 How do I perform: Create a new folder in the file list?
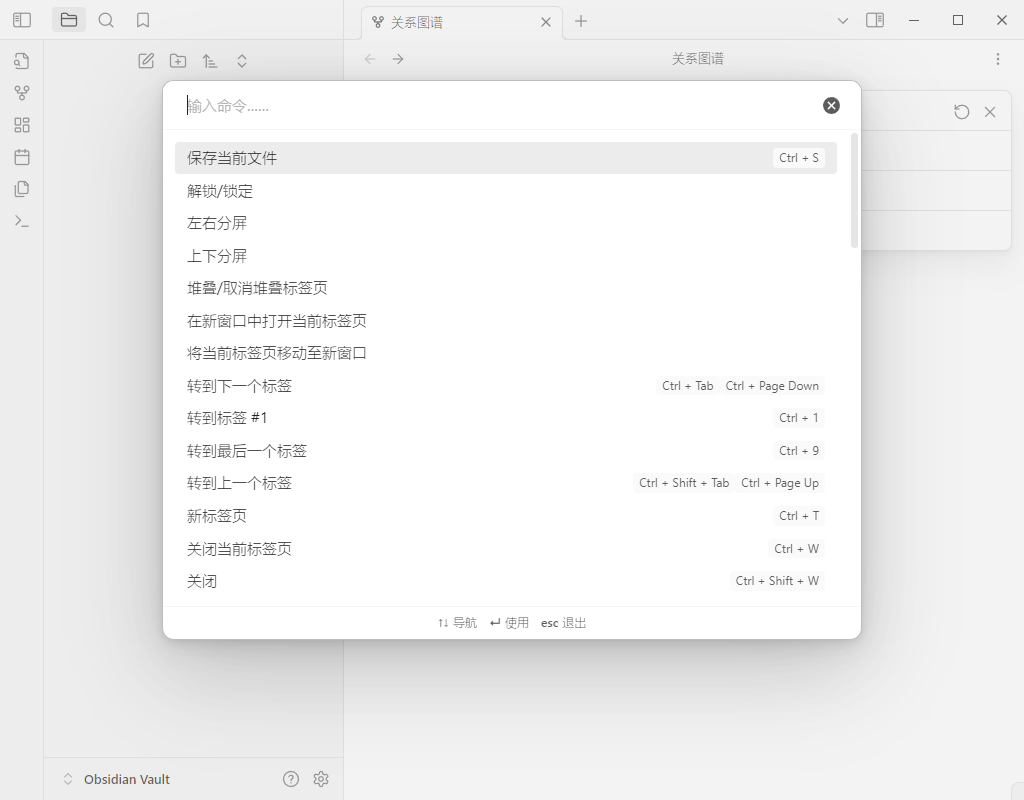click(x=177, y=60)
